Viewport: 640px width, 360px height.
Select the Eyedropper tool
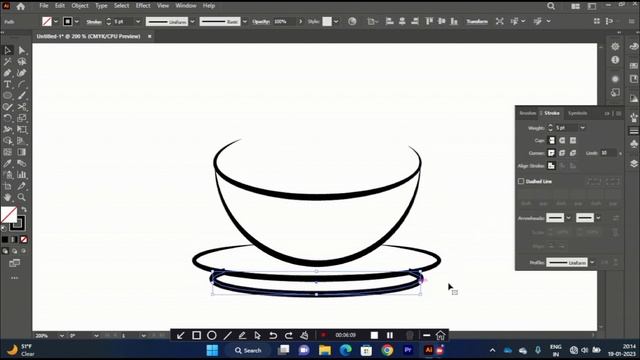[x=7, y=163]
